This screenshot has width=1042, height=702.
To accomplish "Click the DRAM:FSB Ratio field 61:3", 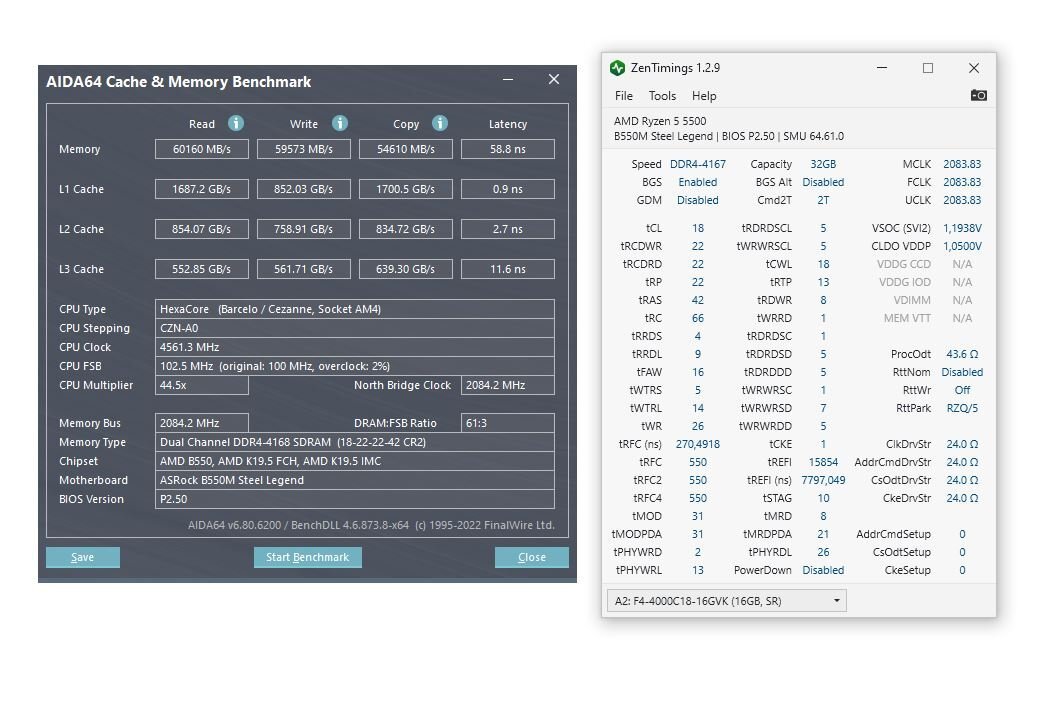I will (508, 423).
